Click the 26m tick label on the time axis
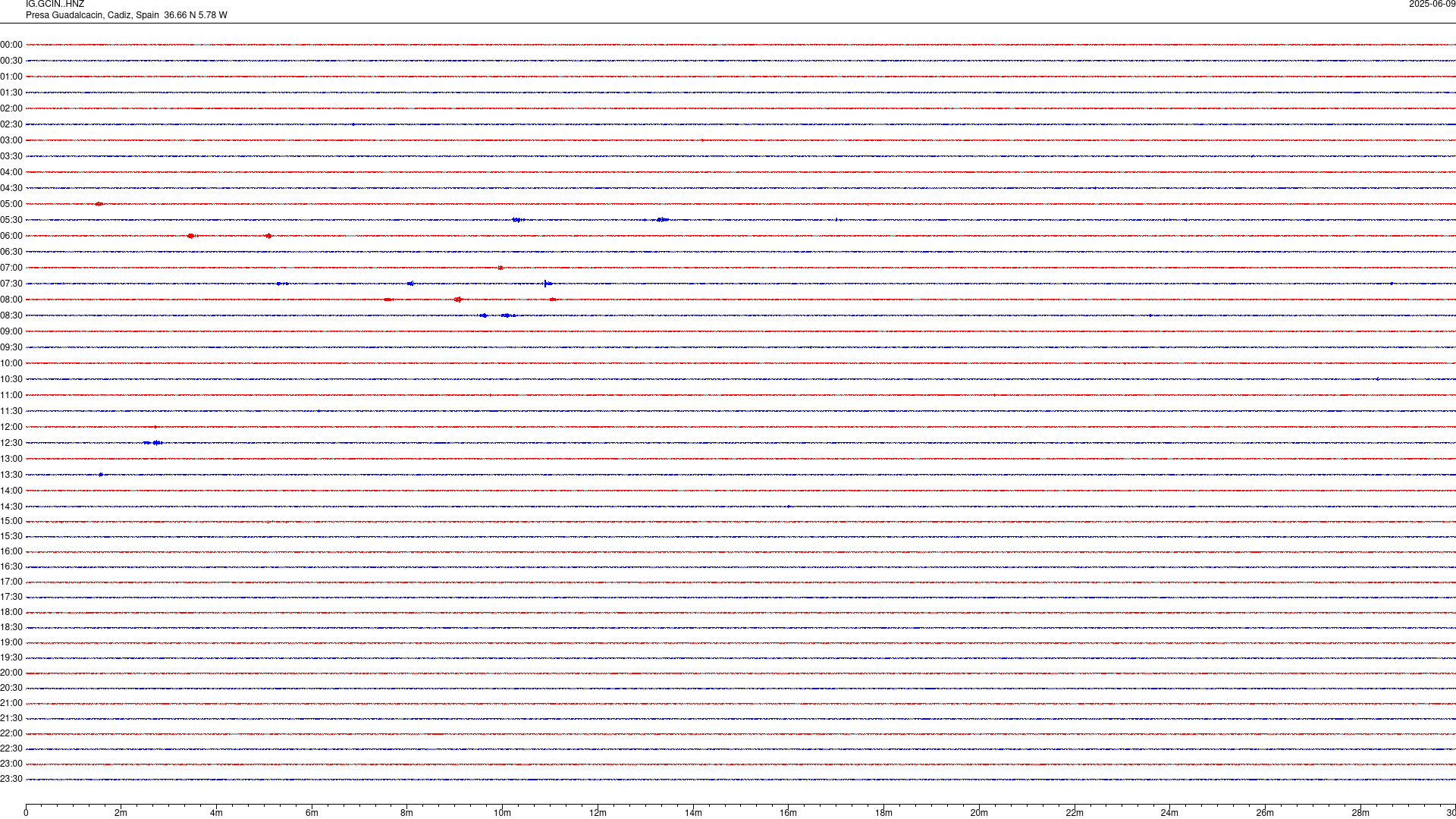Screen dimensions: 1456x819 pos(1265,813)
